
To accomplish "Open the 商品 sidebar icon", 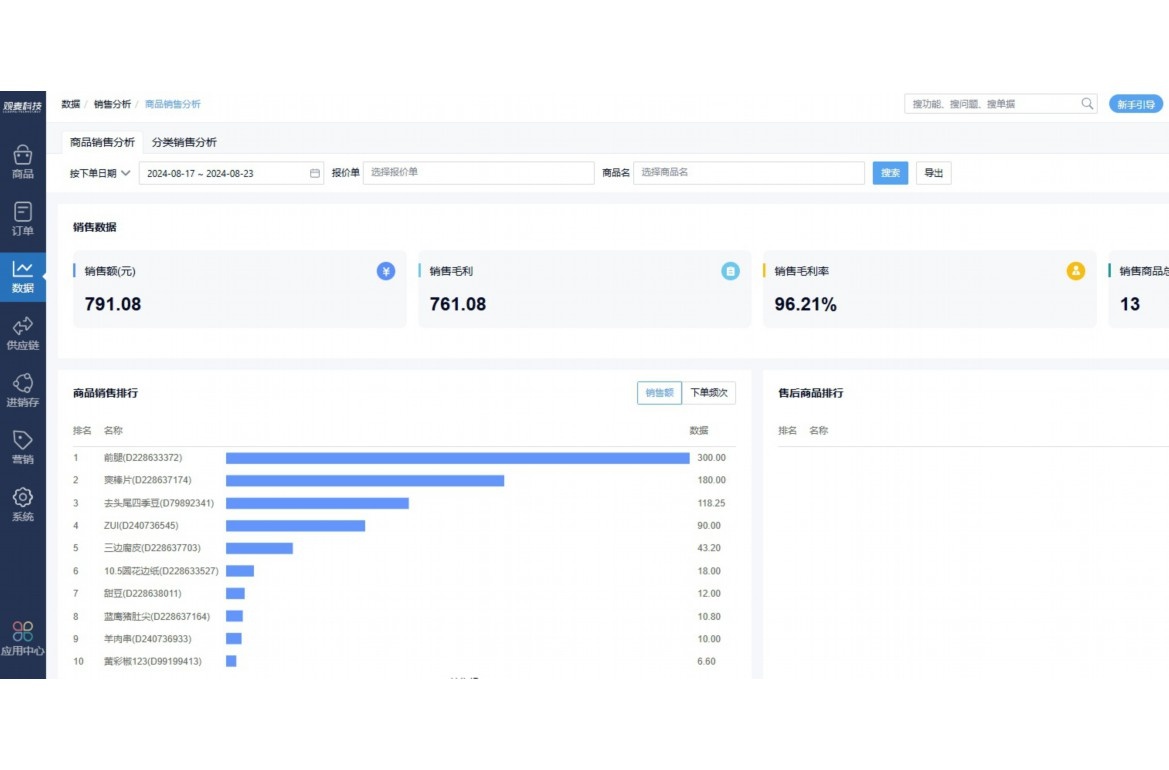I will click(22, 157).
